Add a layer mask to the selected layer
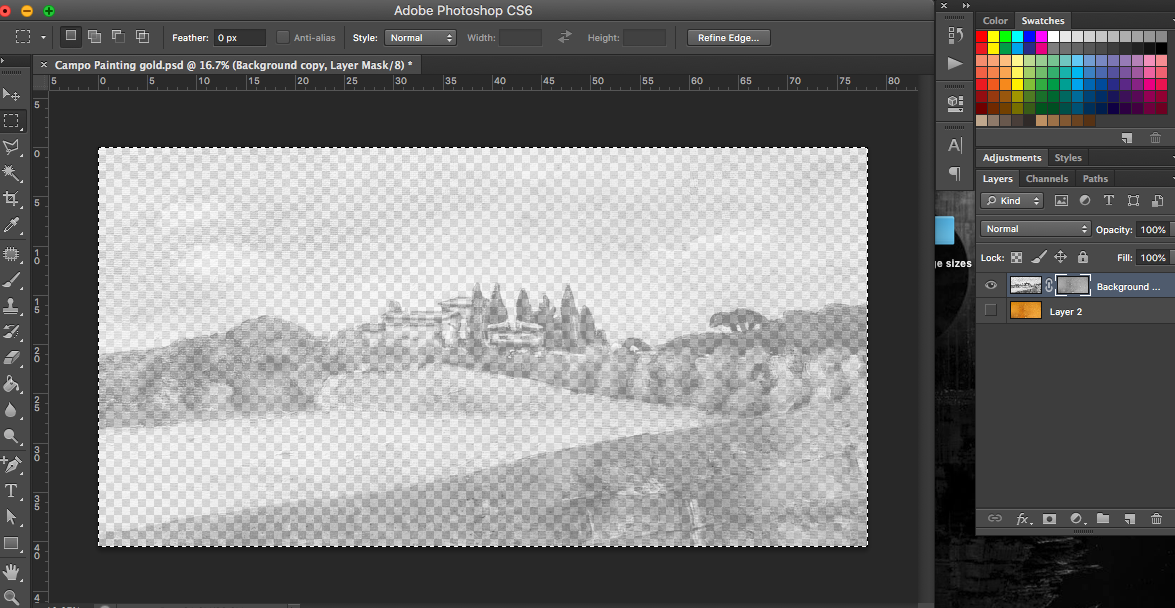The image size is (1175, 608). coord(1049,518)
